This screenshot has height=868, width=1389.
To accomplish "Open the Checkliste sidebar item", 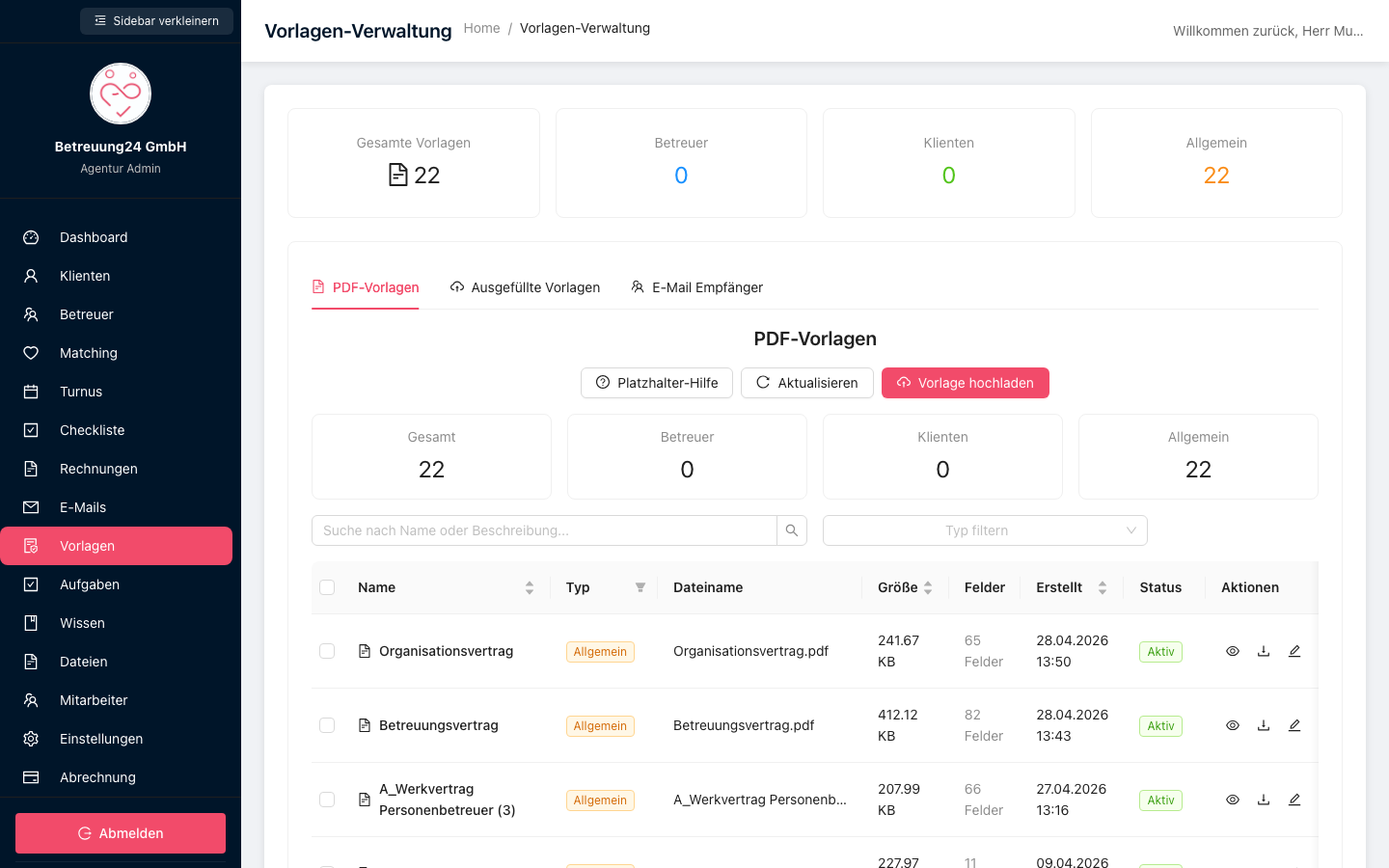I will [116, 430].
